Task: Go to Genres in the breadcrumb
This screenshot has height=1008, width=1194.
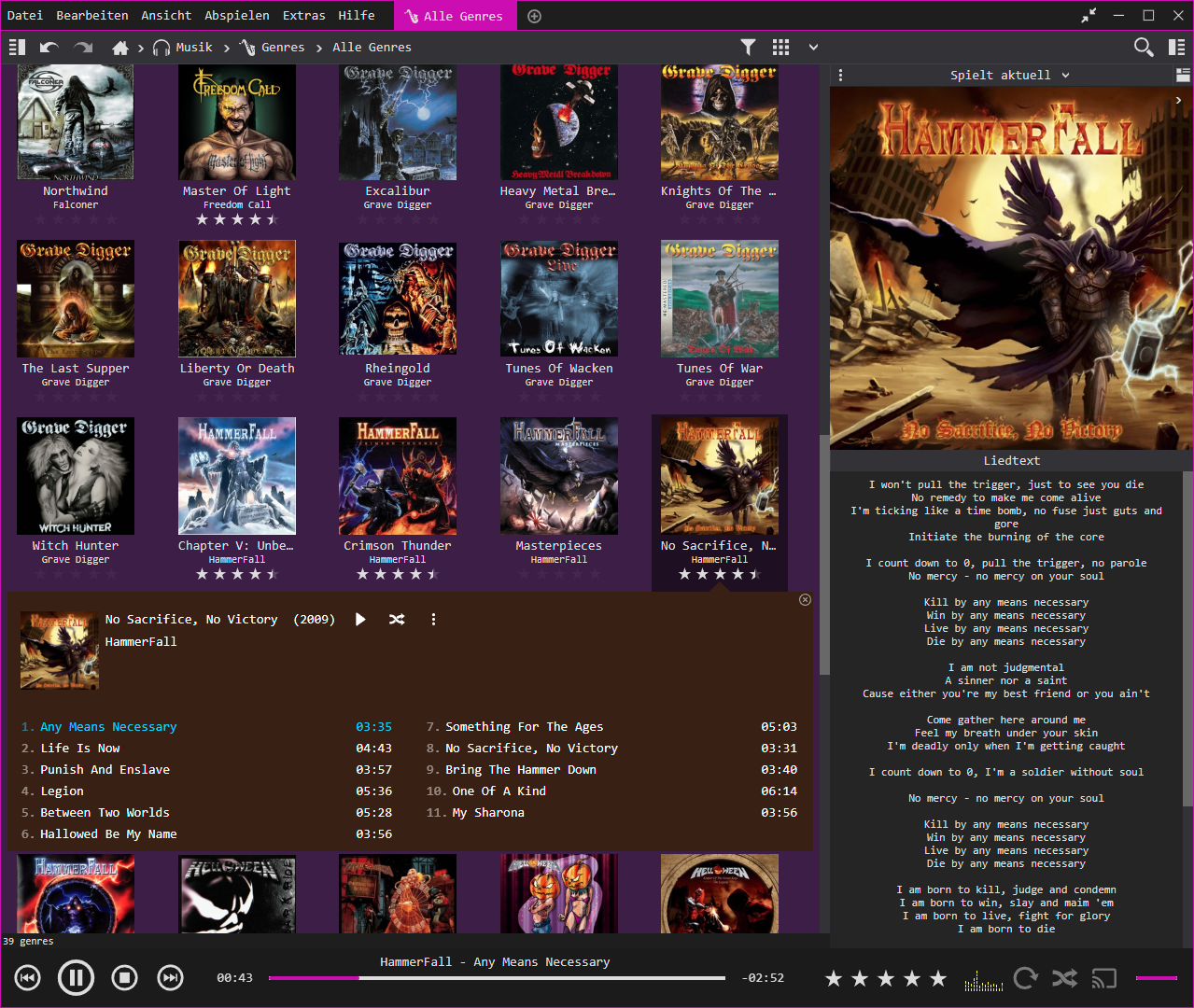Action: tap(272, 47)
